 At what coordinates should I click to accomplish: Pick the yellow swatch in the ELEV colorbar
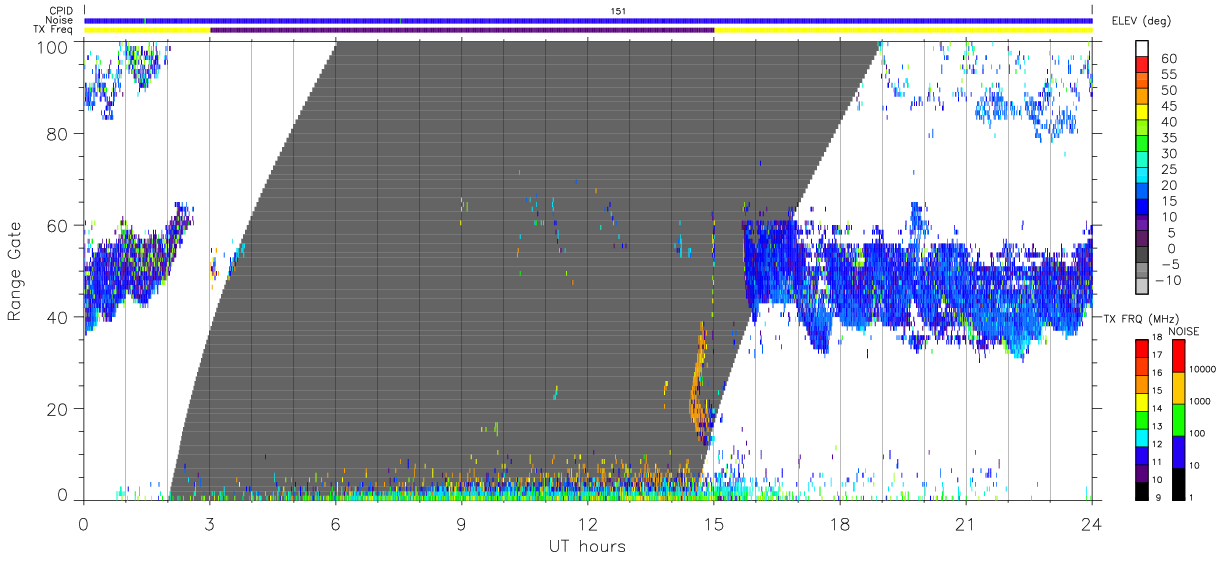1143,113
